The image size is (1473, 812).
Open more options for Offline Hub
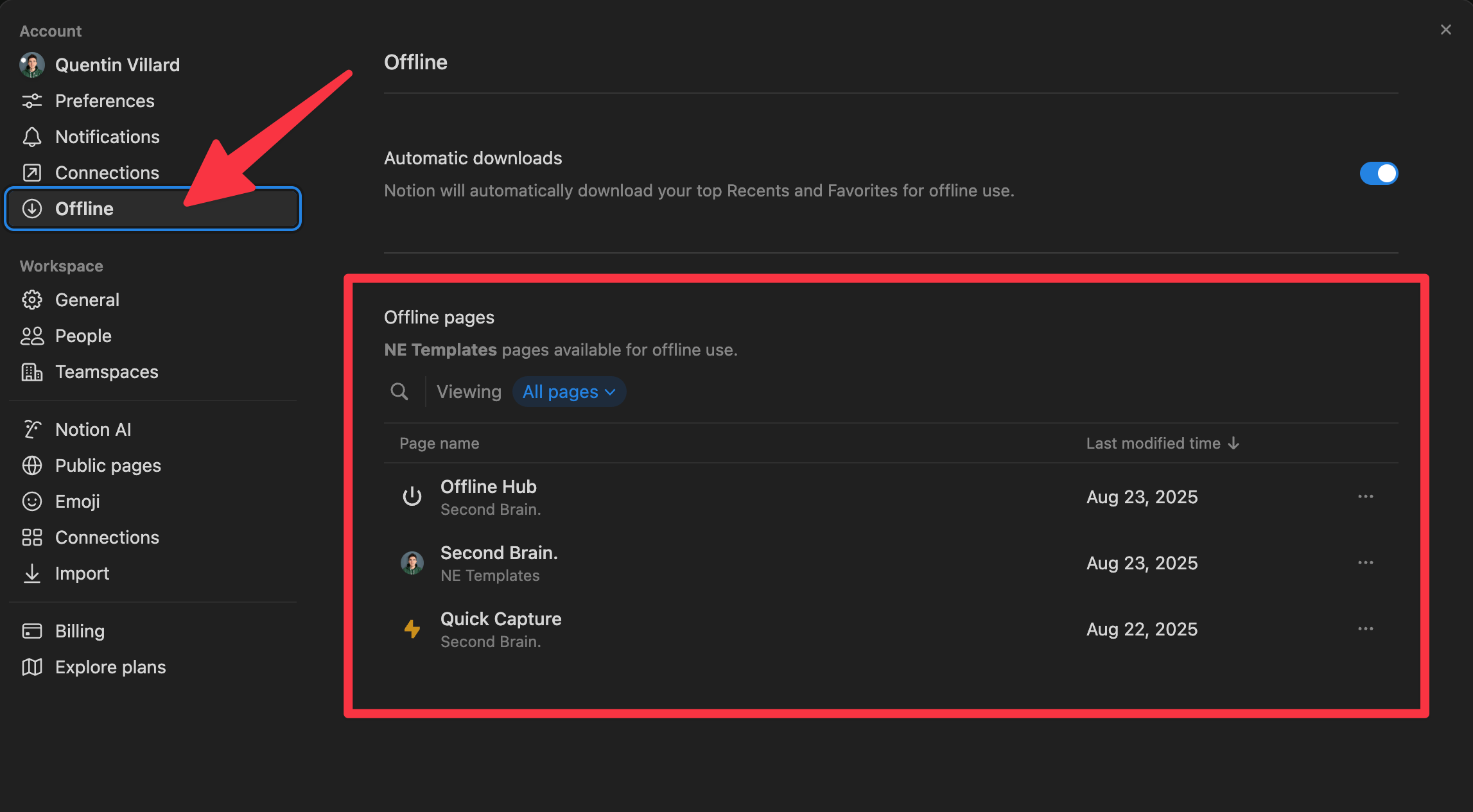tap(1365, 497)
